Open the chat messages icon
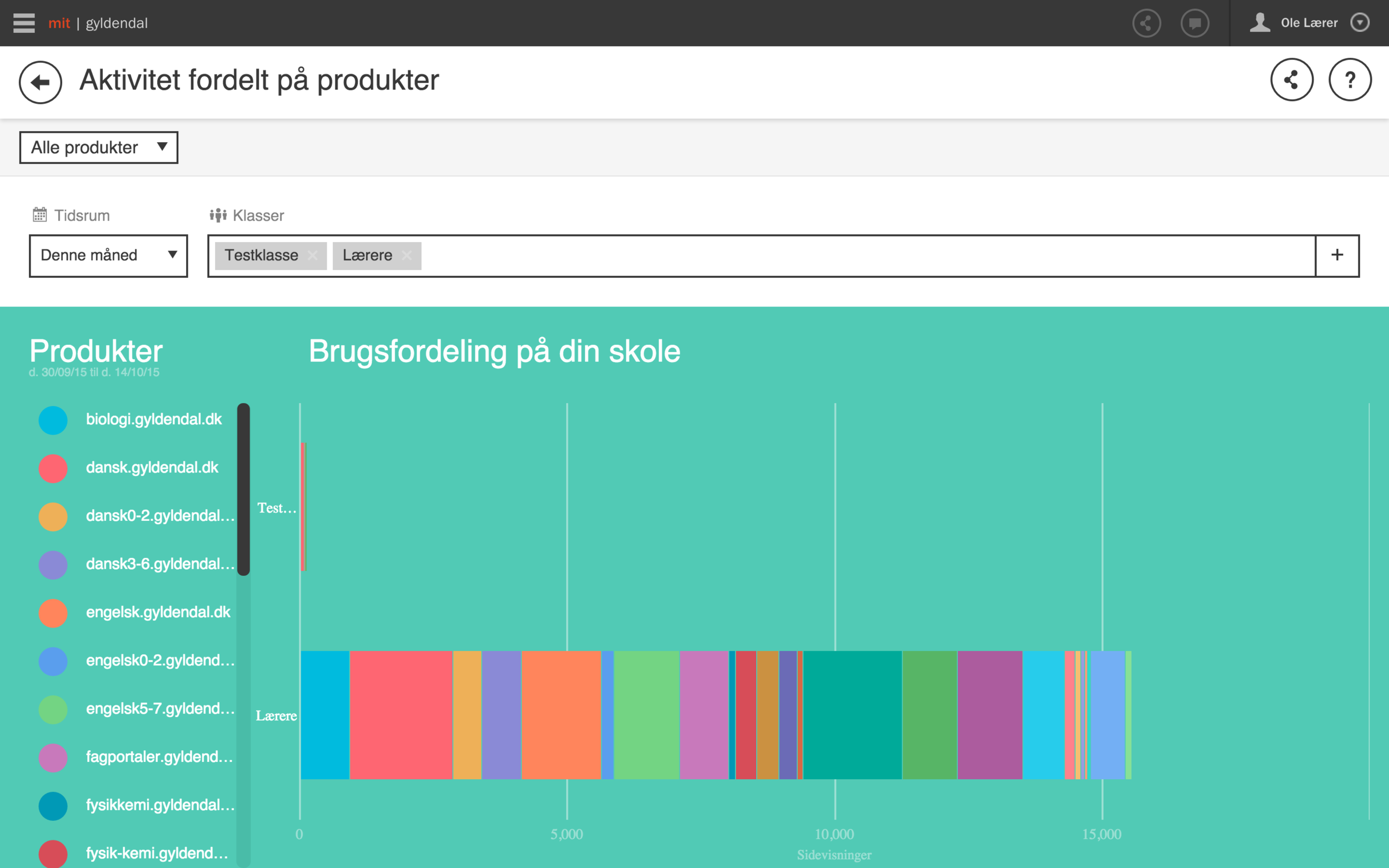 [x=1195, y=23]
